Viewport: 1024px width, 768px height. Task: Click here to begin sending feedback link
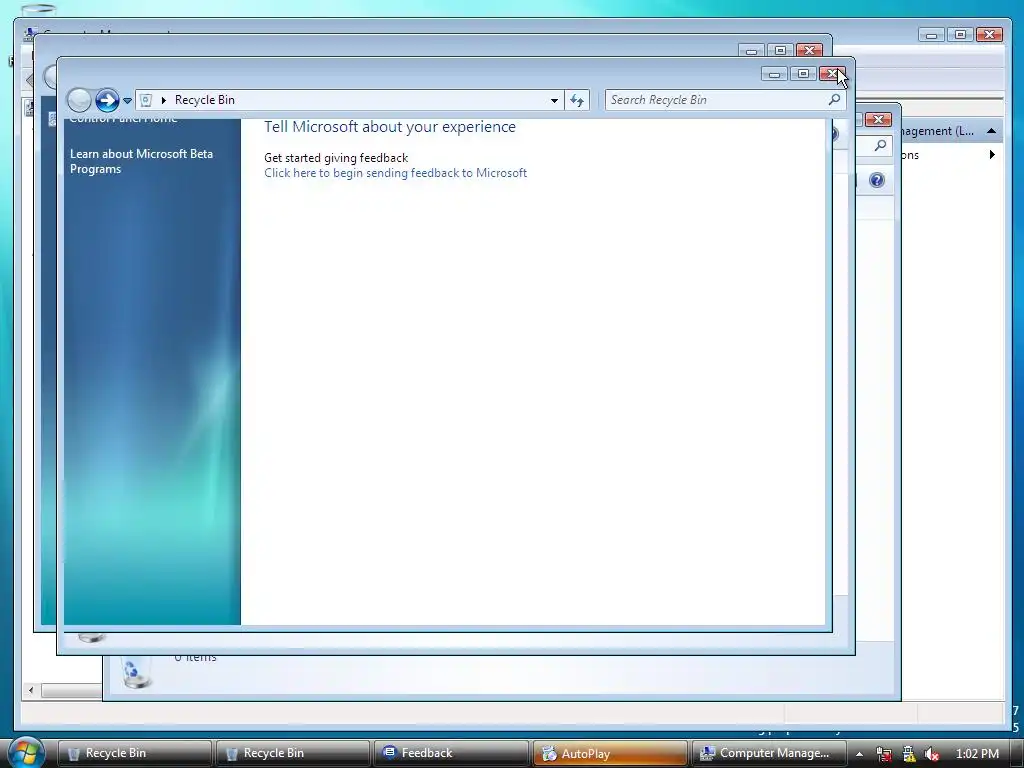tap(395, 173)
